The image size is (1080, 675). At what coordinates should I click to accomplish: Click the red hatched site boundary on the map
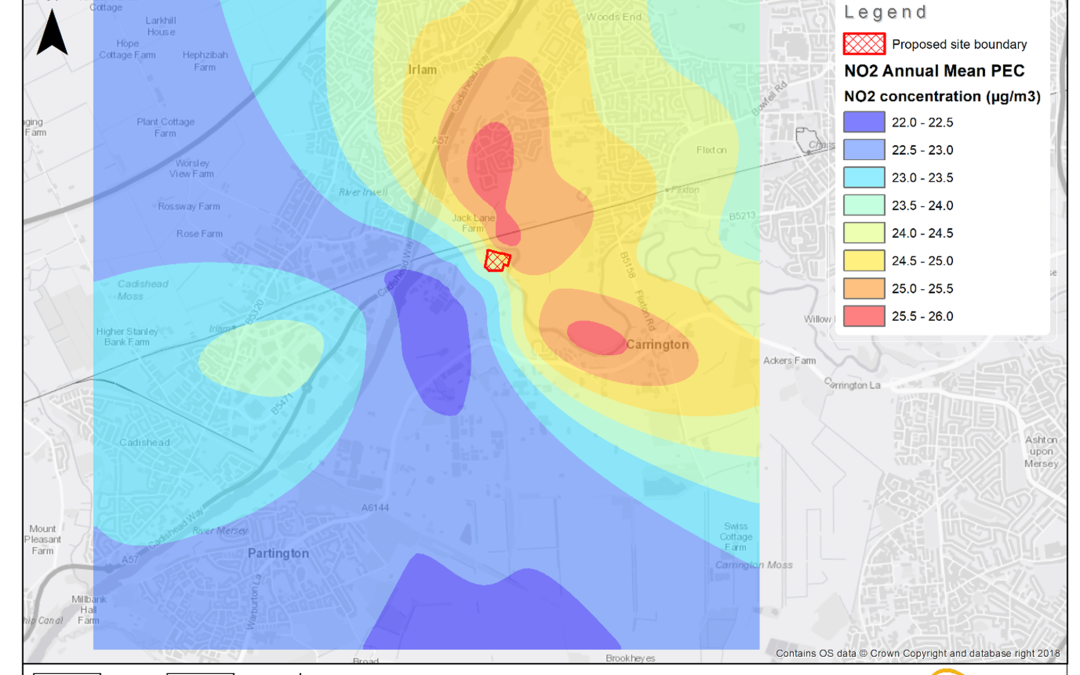click(497, 259)
